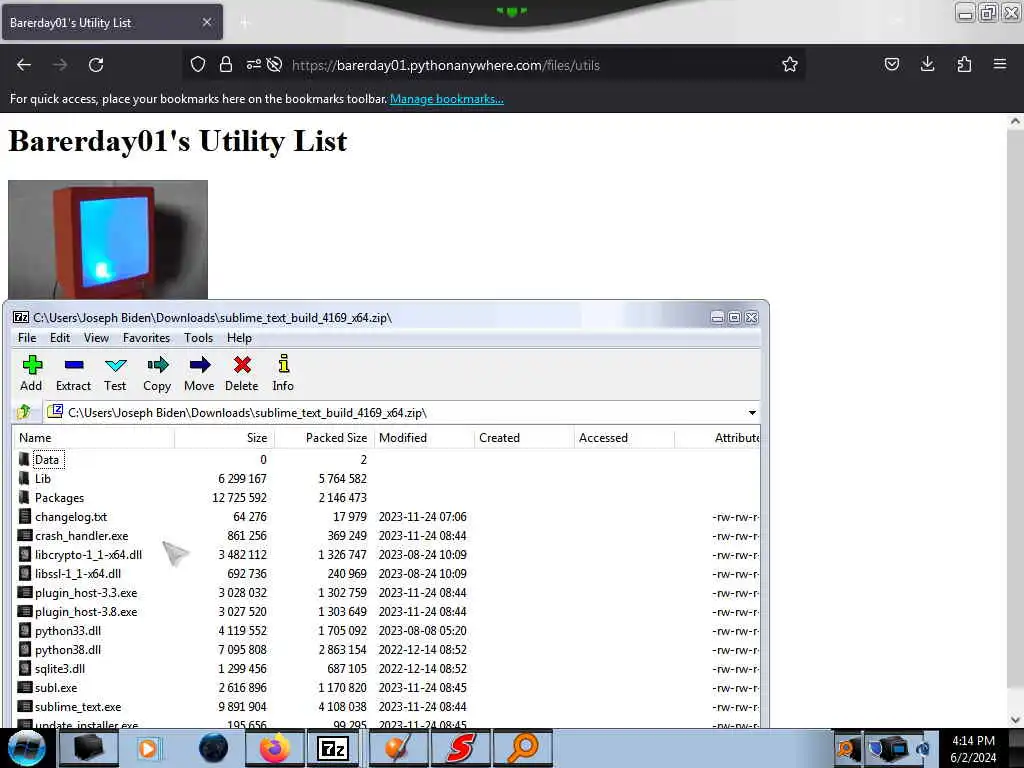Sort file list by Created column
1024x768 pixels.
(x=524, y=438)
